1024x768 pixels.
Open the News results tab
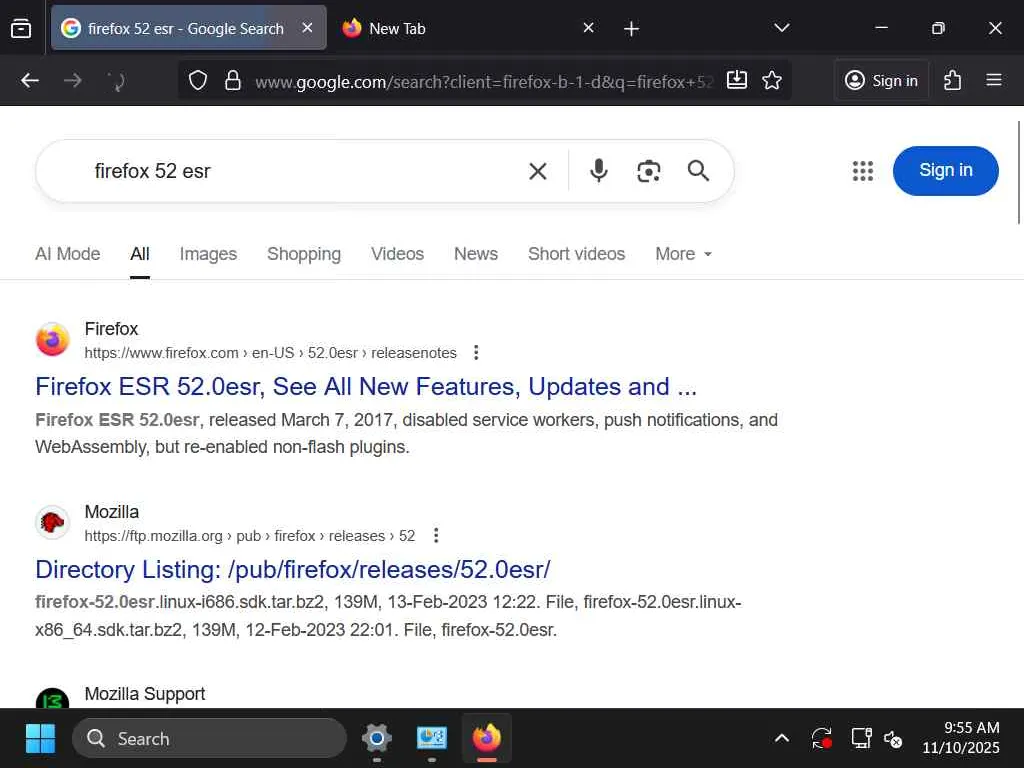tap(475, 254)
